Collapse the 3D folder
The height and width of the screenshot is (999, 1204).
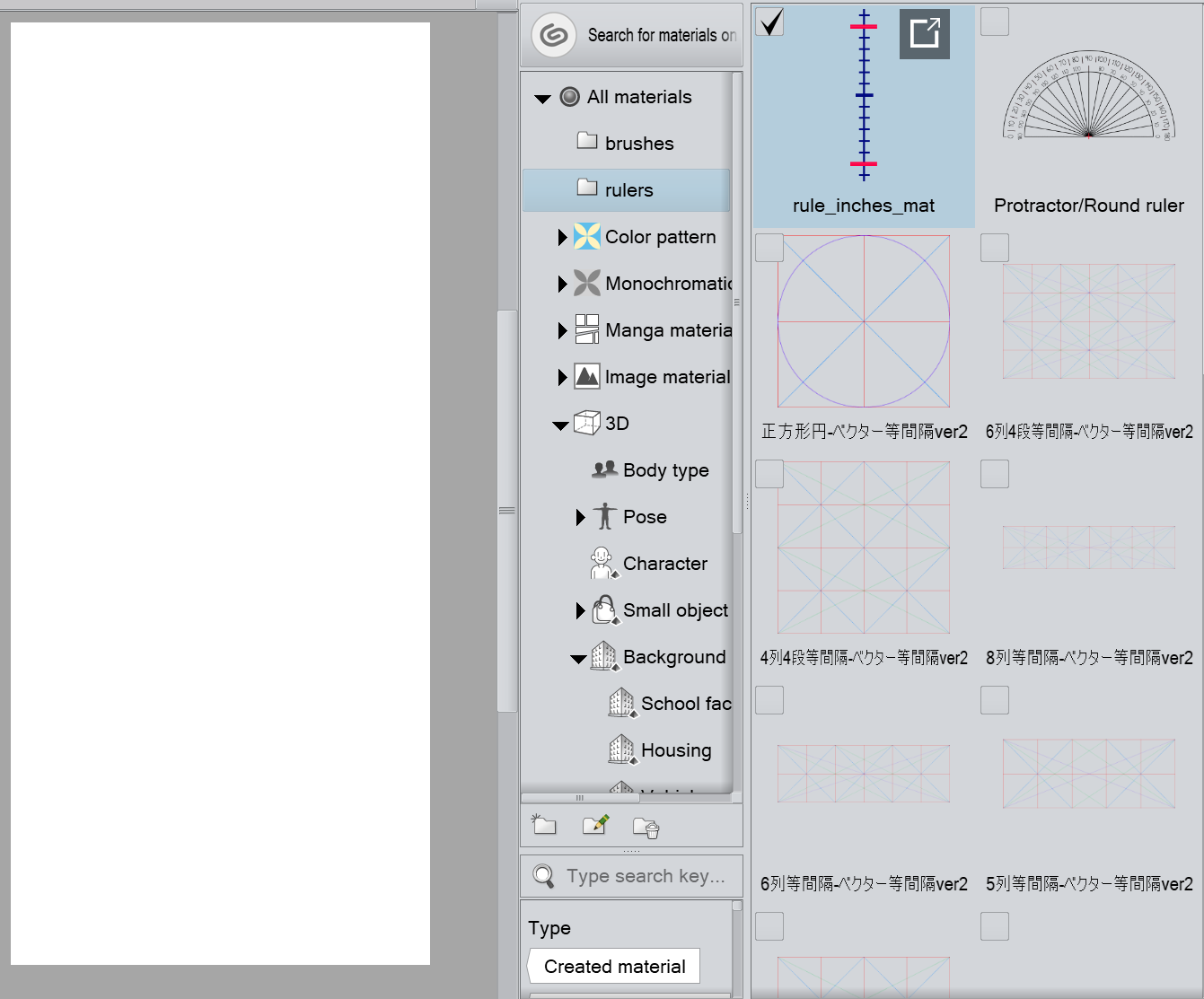(560, 425)
